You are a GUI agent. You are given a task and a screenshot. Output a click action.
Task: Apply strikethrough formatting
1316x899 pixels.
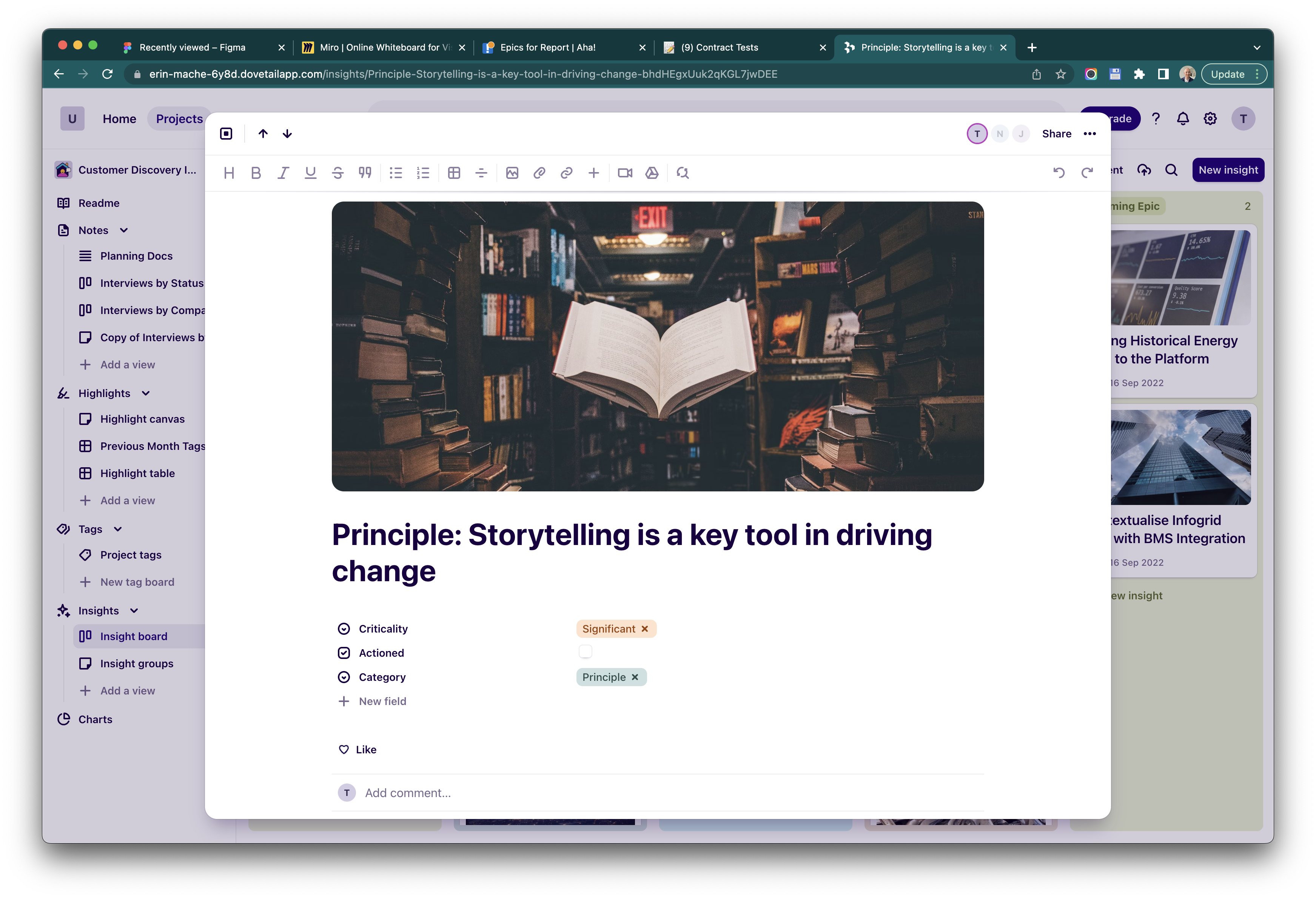[337, 173]
